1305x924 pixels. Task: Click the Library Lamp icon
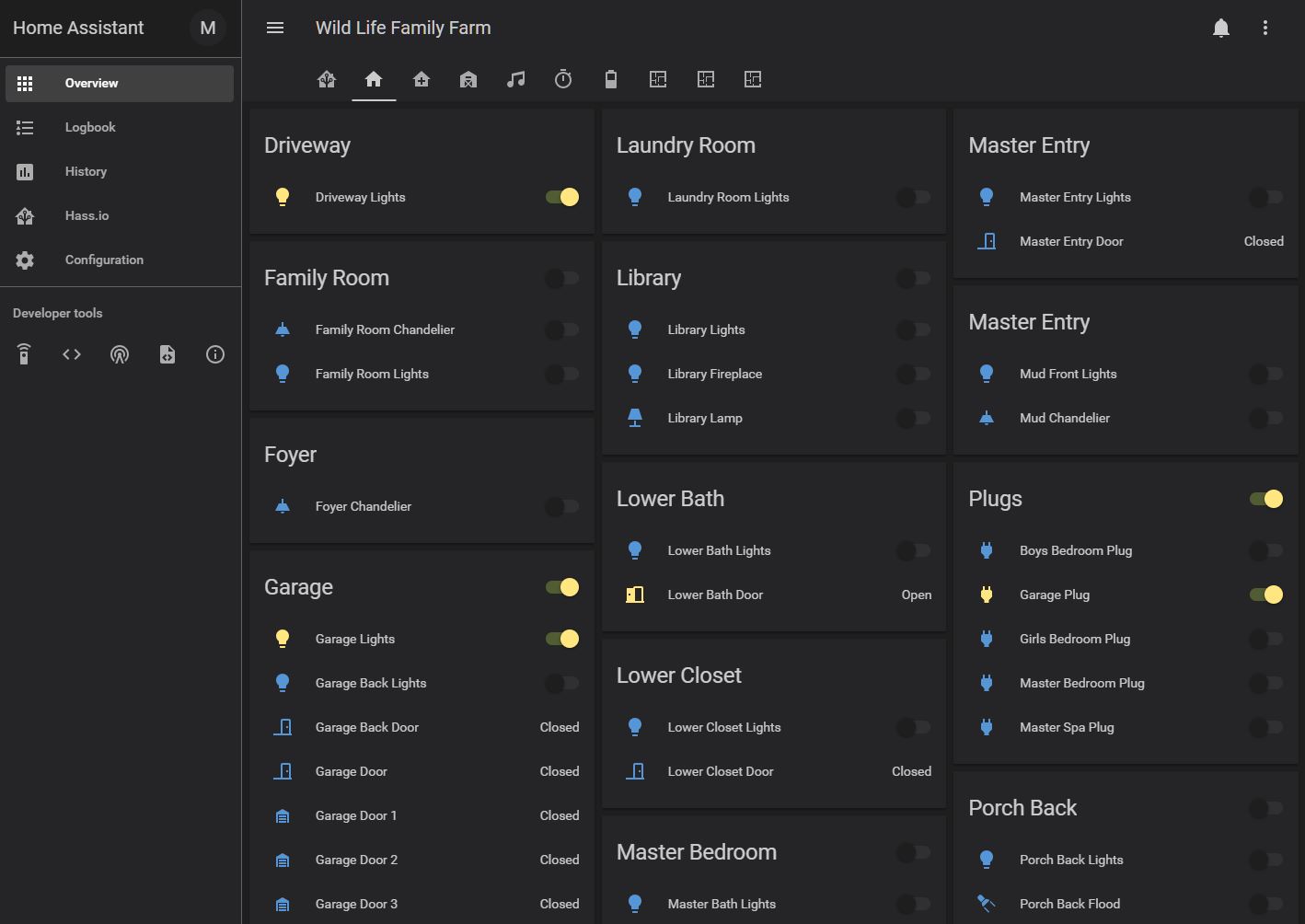(x=634, y=418)
